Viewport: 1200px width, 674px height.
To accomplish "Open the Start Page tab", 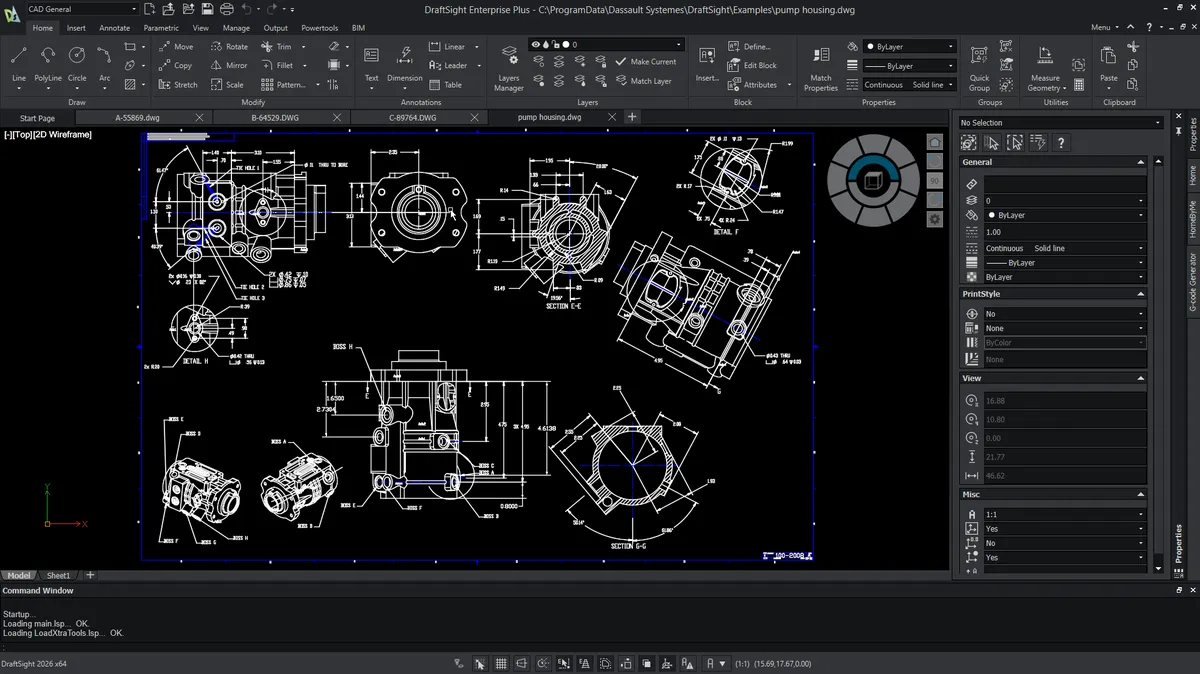I will (37, 118).
